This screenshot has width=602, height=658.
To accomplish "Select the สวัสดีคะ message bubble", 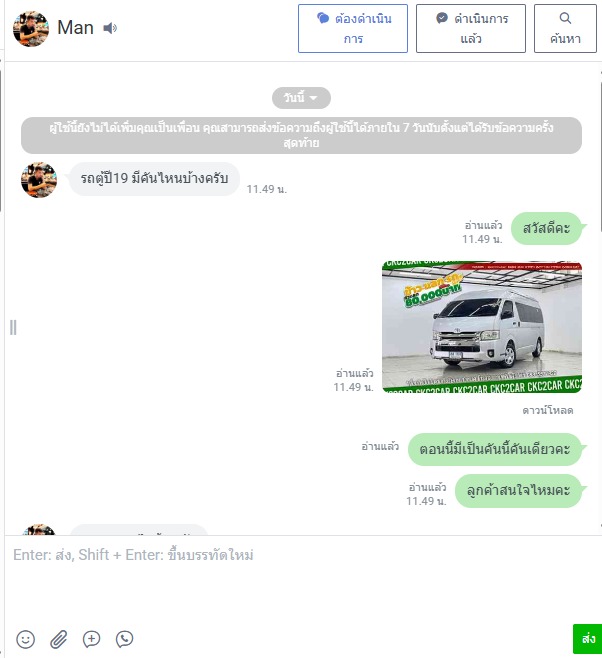I will click(x=547, y=228).
